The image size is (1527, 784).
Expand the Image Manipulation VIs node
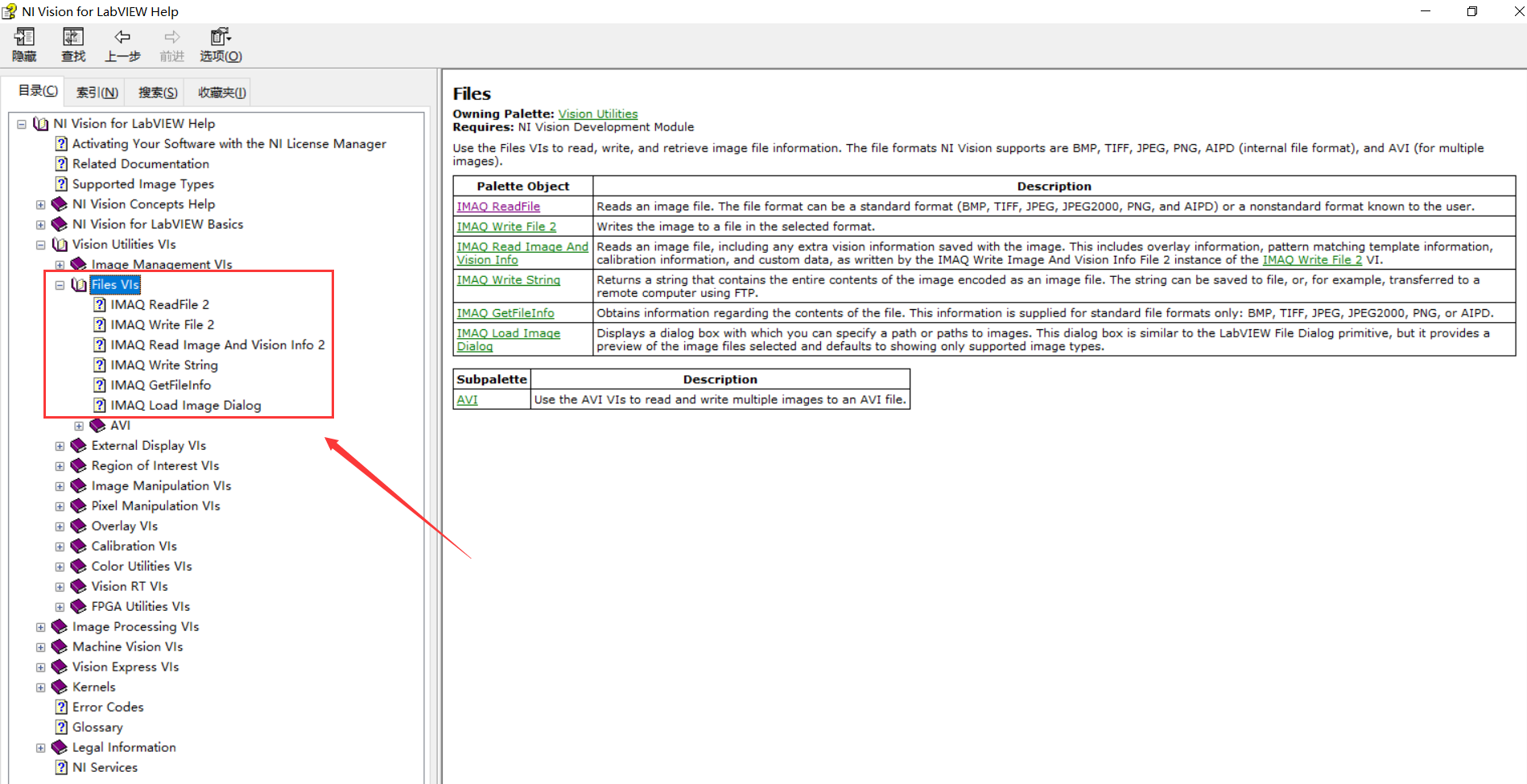[x=60, y=486]
